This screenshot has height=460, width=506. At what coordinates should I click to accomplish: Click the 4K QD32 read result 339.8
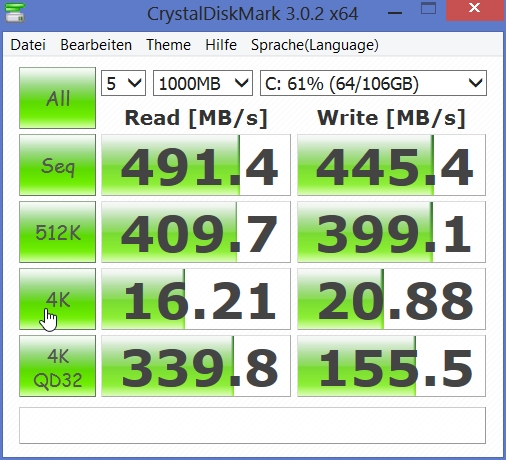(196, 366)
